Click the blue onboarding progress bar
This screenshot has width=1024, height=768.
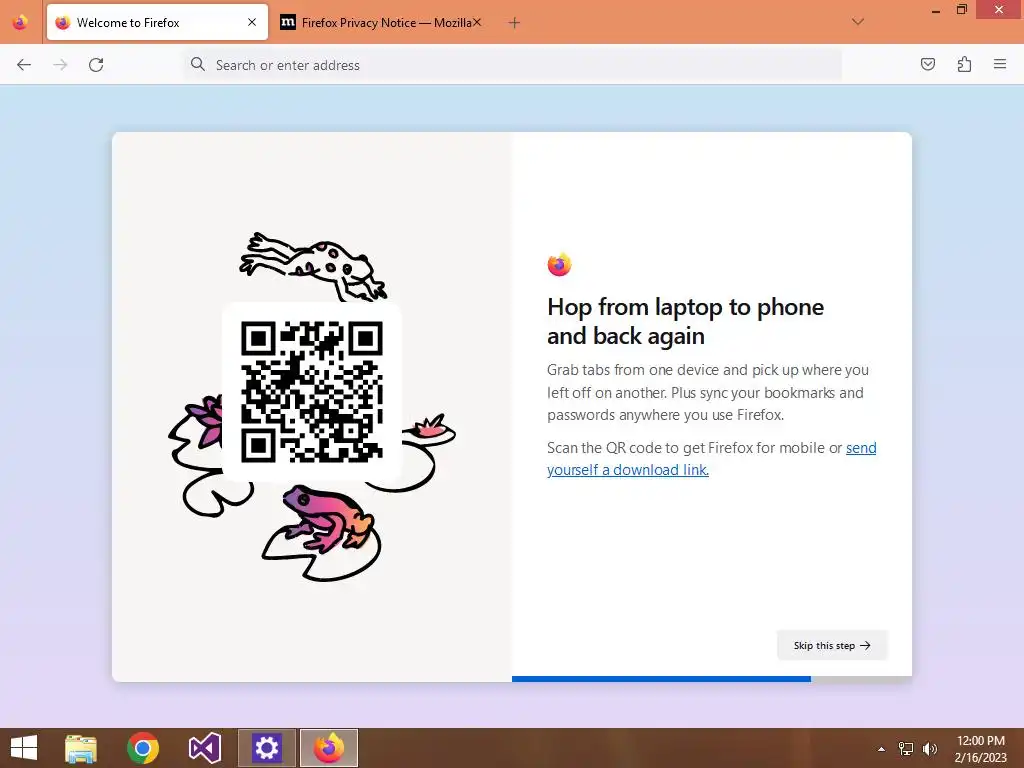click(x=661, y=679)
